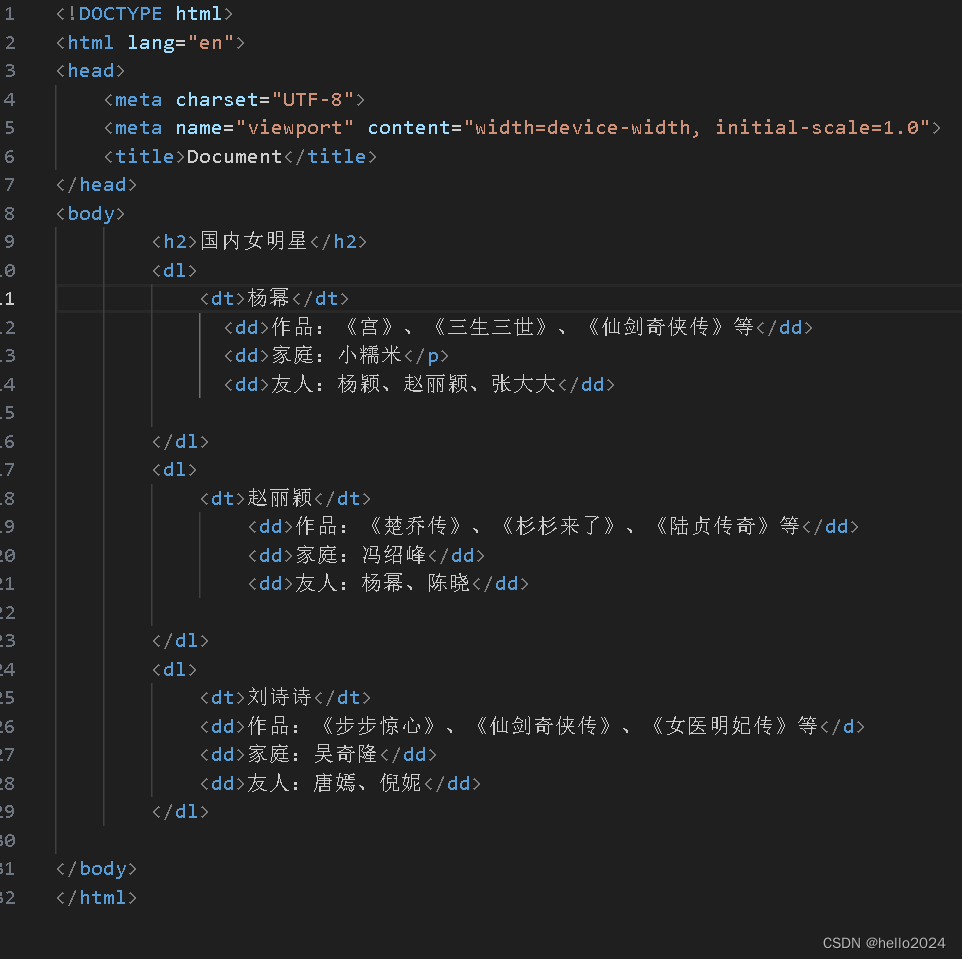Click the closing /h2 tag
Screen dimensions: 962x959
coord(338,242)
